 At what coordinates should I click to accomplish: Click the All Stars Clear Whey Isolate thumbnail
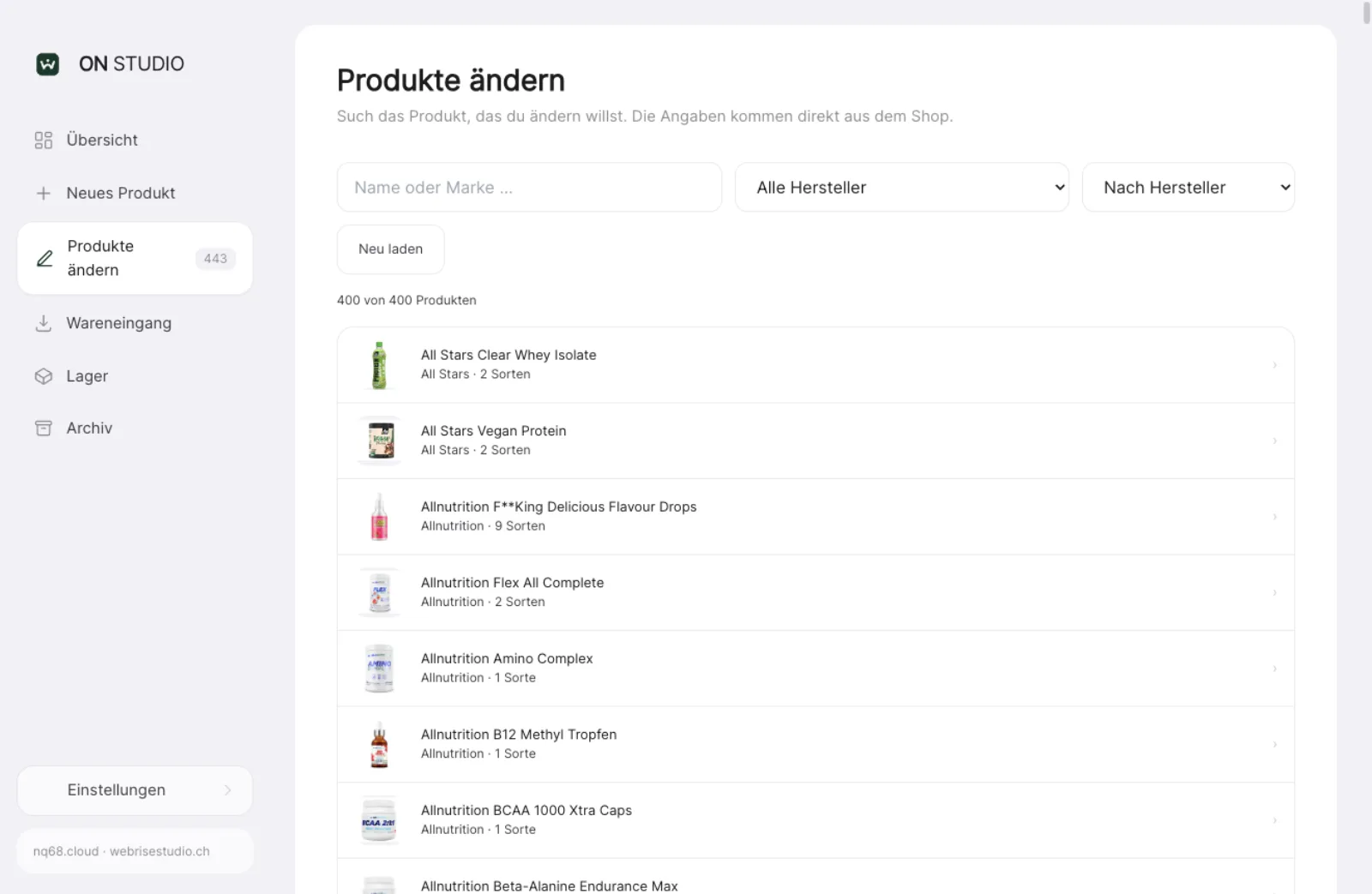(x=379, y=365)
